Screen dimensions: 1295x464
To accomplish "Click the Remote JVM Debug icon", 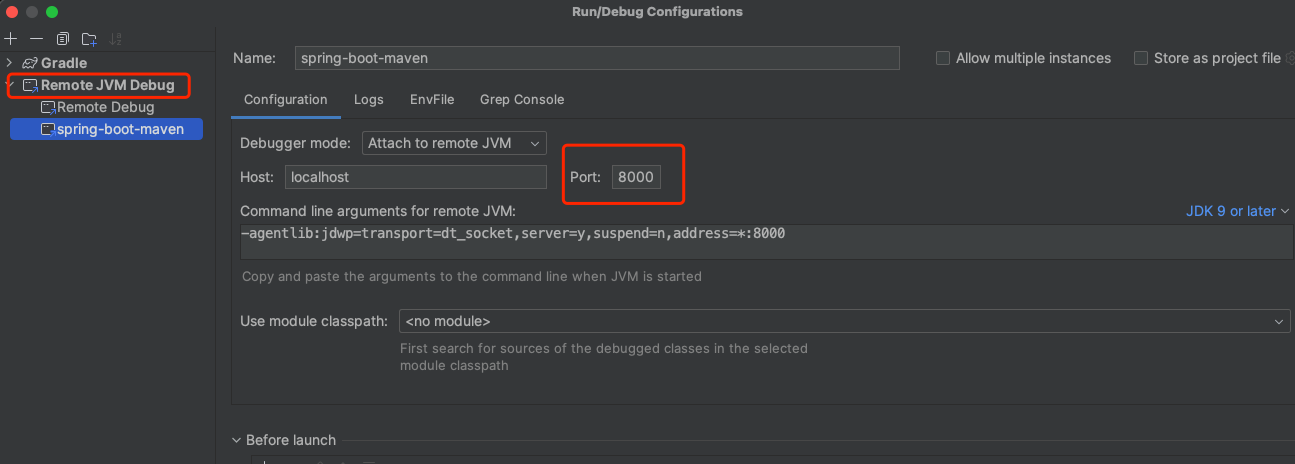I will pos(30,85).
